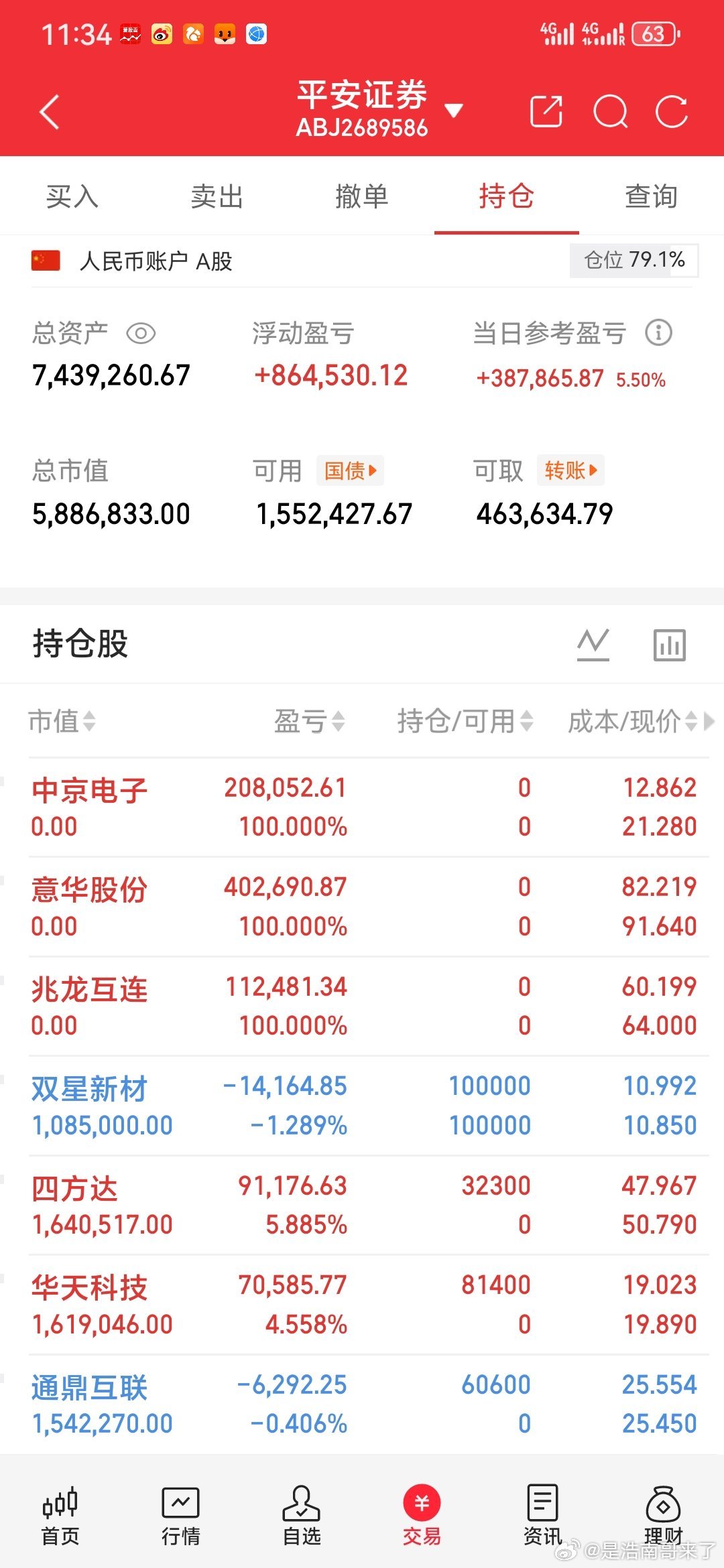Tap 可取 amount 463,634.79
This screenshot has width=724, height=1568.
point(544,514)
